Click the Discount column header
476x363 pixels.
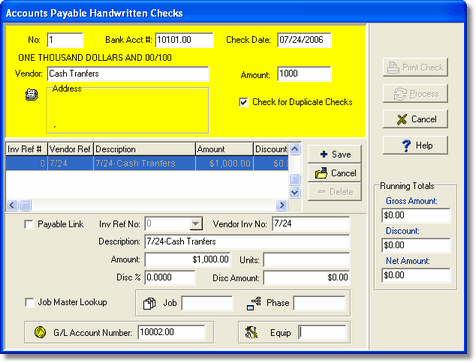271,149
